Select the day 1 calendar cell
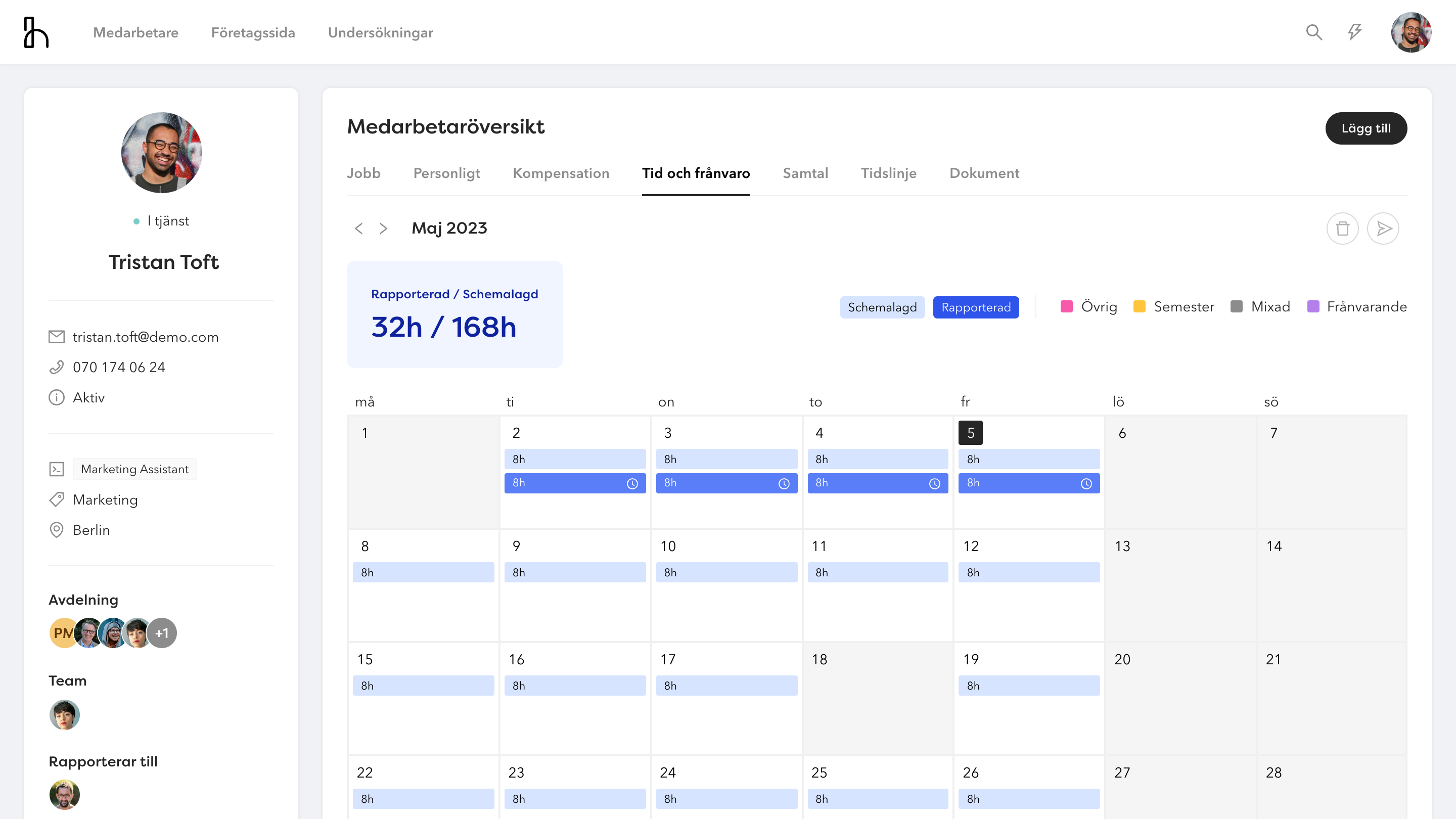 coord(423,472)
